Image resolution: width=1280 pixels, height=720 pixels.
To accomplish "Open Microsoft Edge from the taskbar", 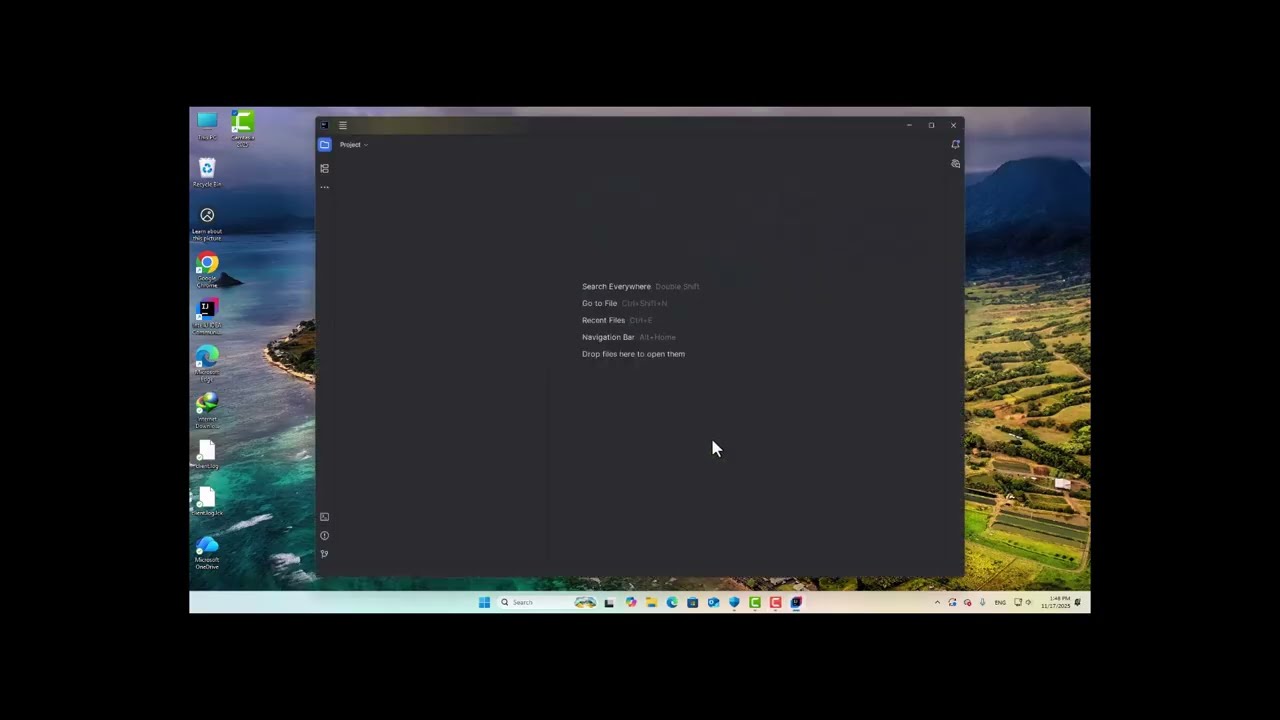I will (x=672, y=602).
